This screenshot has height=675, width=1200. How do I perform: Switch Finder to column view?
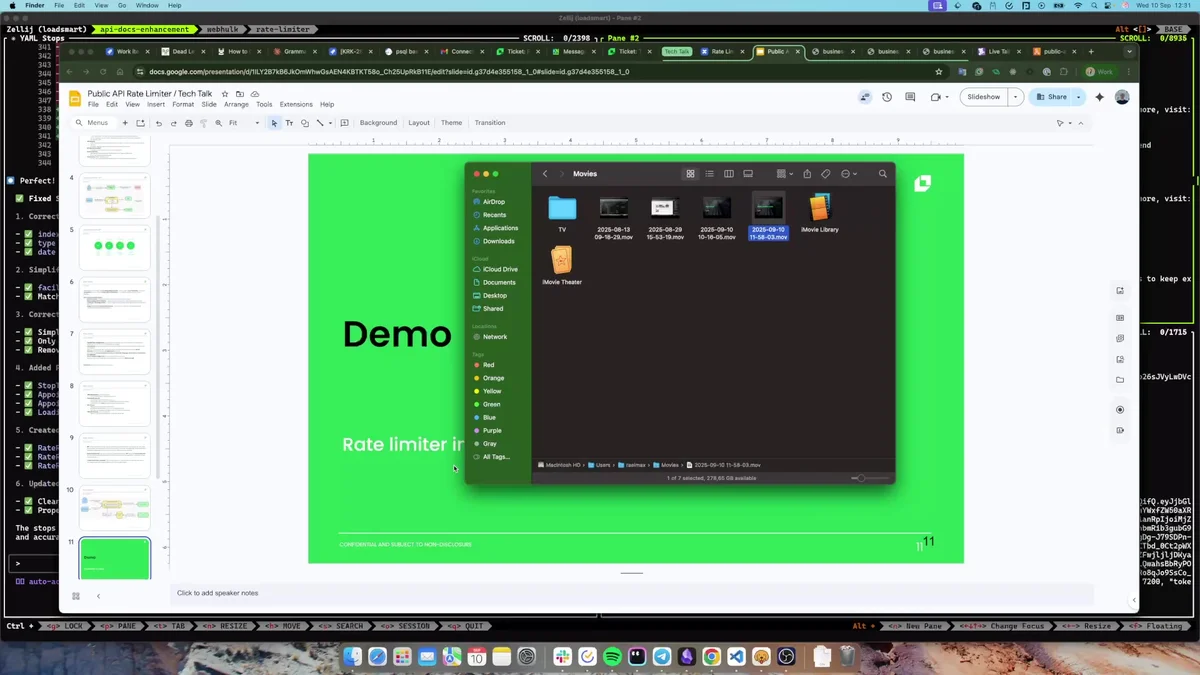point(728,174)
